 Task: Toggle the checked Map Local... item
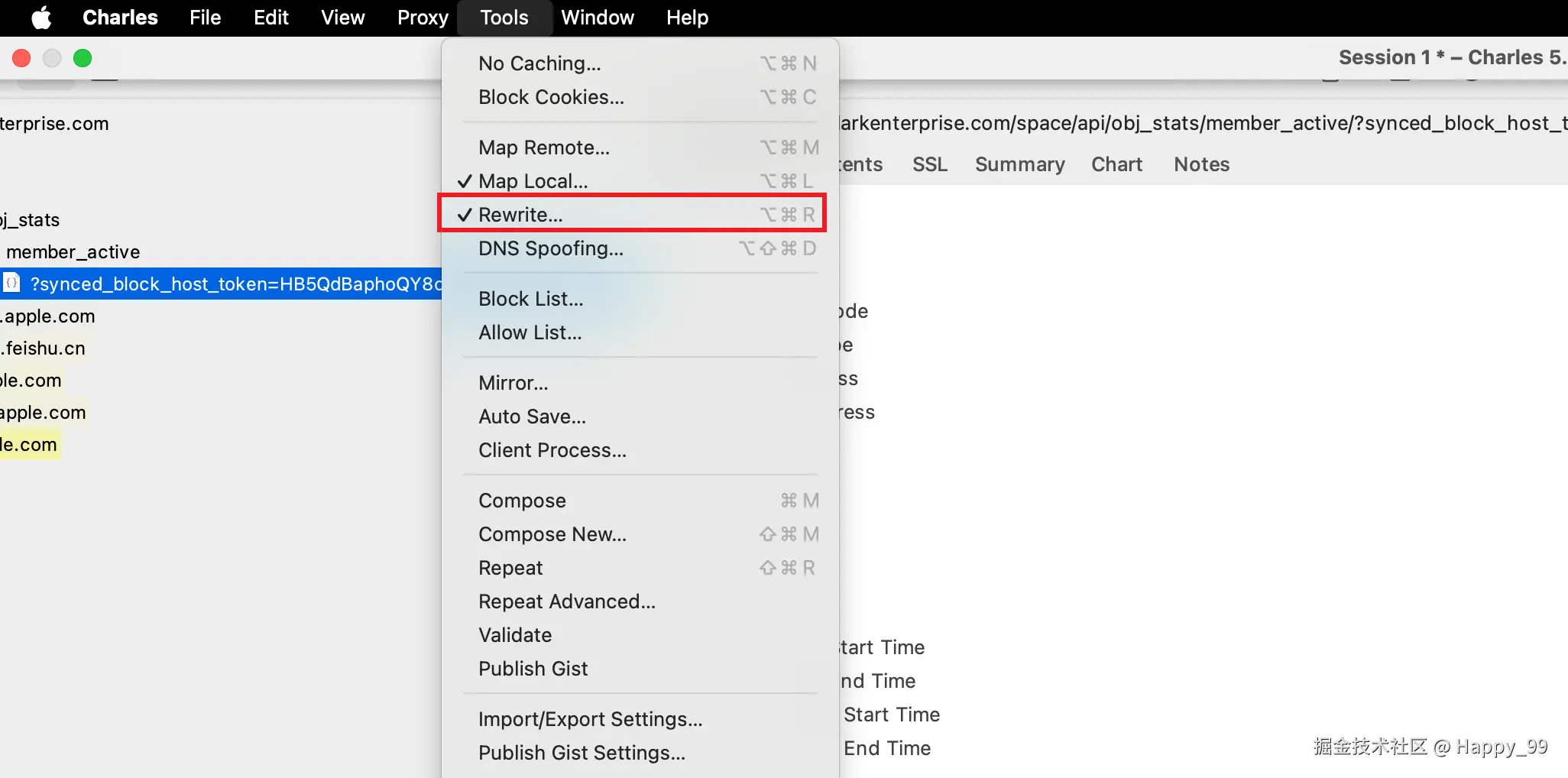(x=640, y=181)
